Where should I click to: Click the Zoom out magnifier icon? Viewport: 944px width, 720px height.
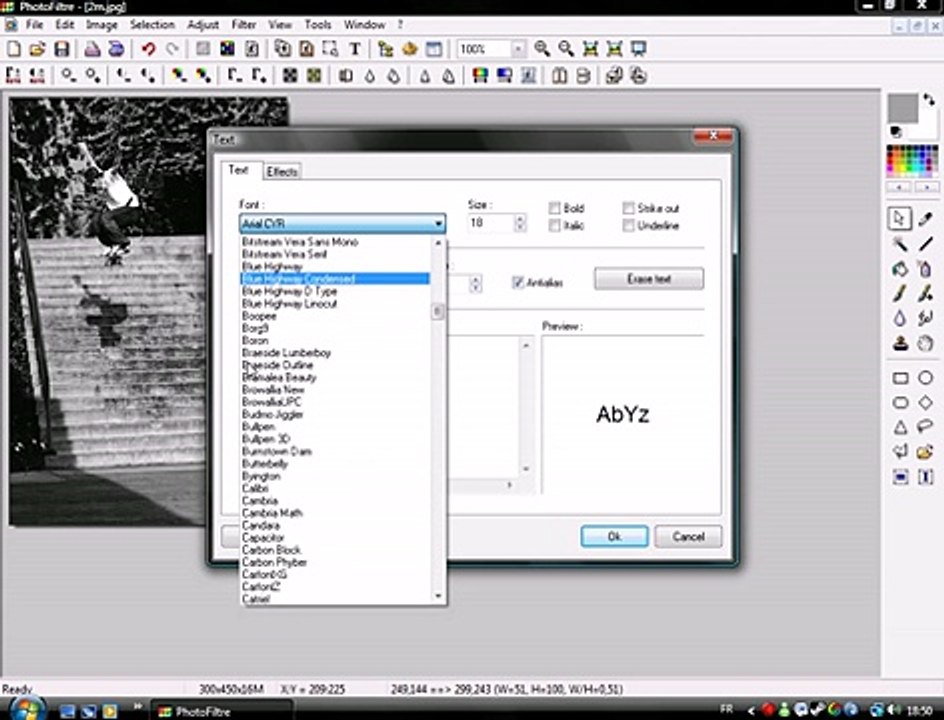566,49
